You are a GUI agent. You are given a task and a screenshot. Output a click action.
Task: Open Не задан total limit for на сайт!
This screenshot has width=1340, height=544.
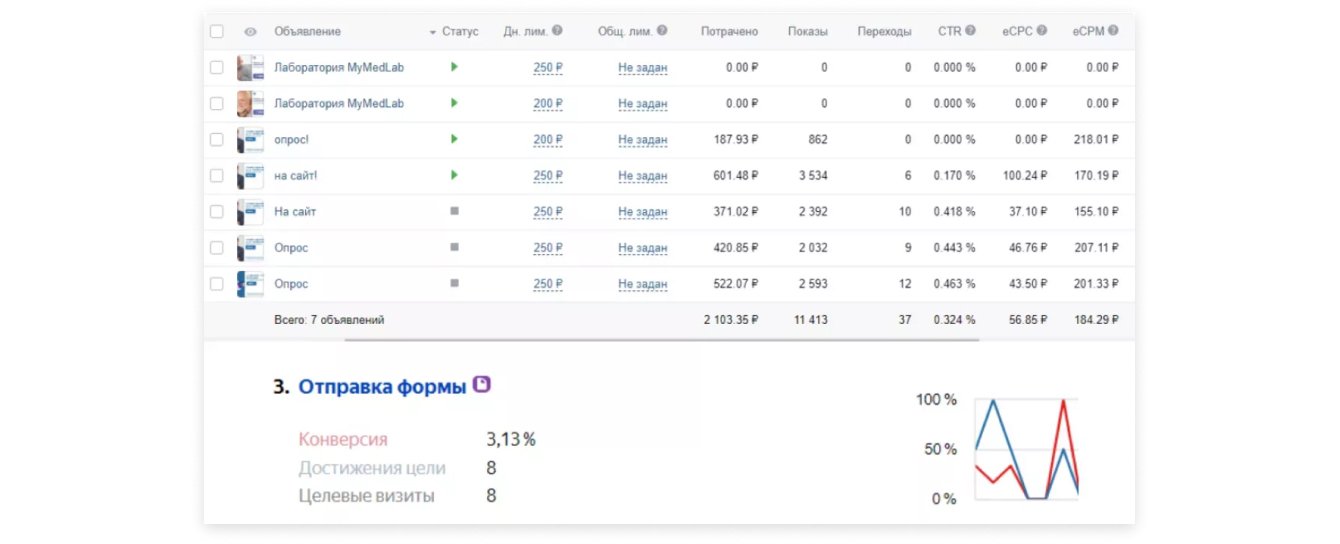coord(642,176)
